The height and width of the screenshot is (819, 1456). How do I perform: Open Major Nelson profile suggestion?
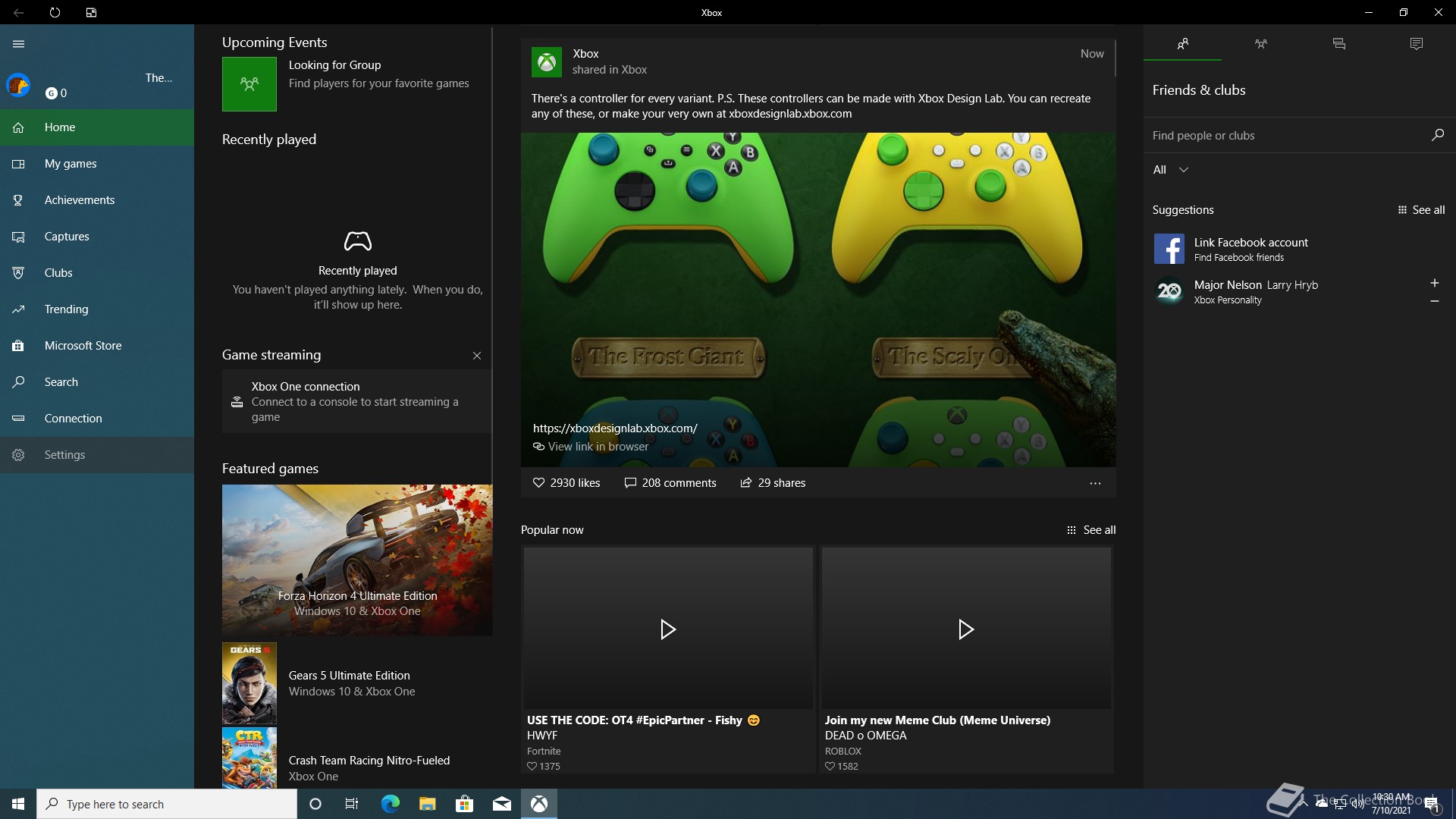click(x=1282, y=291)
